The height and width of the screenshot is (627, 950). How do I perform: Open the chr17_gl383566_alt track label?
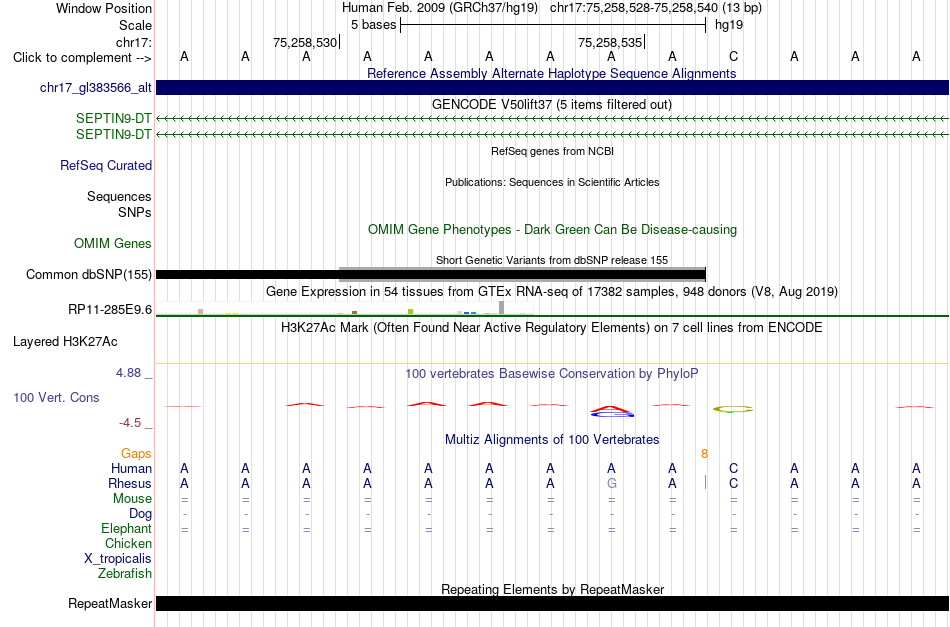click(x=96, y=87)
